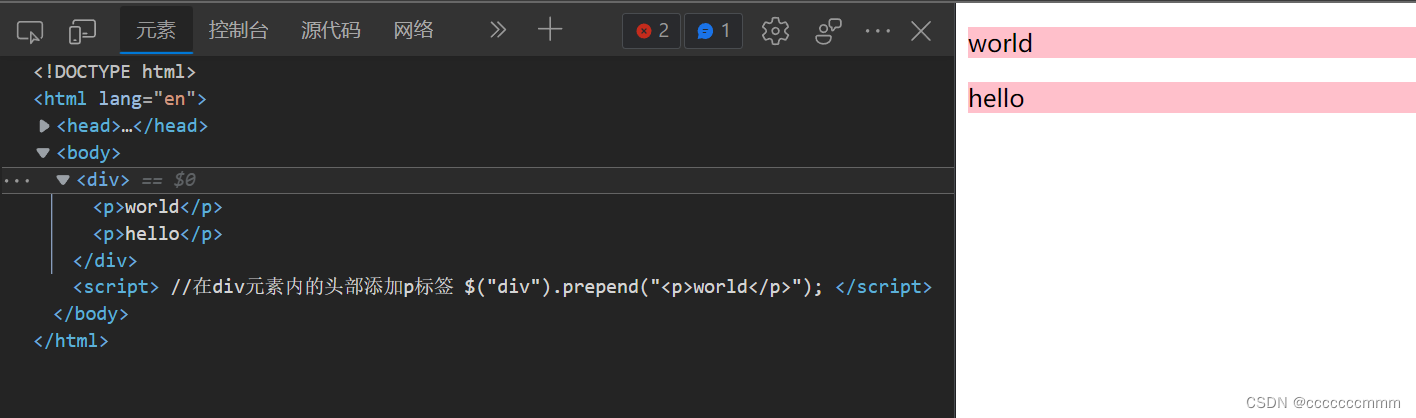Select the closing </div> tag

pos(105,261)
